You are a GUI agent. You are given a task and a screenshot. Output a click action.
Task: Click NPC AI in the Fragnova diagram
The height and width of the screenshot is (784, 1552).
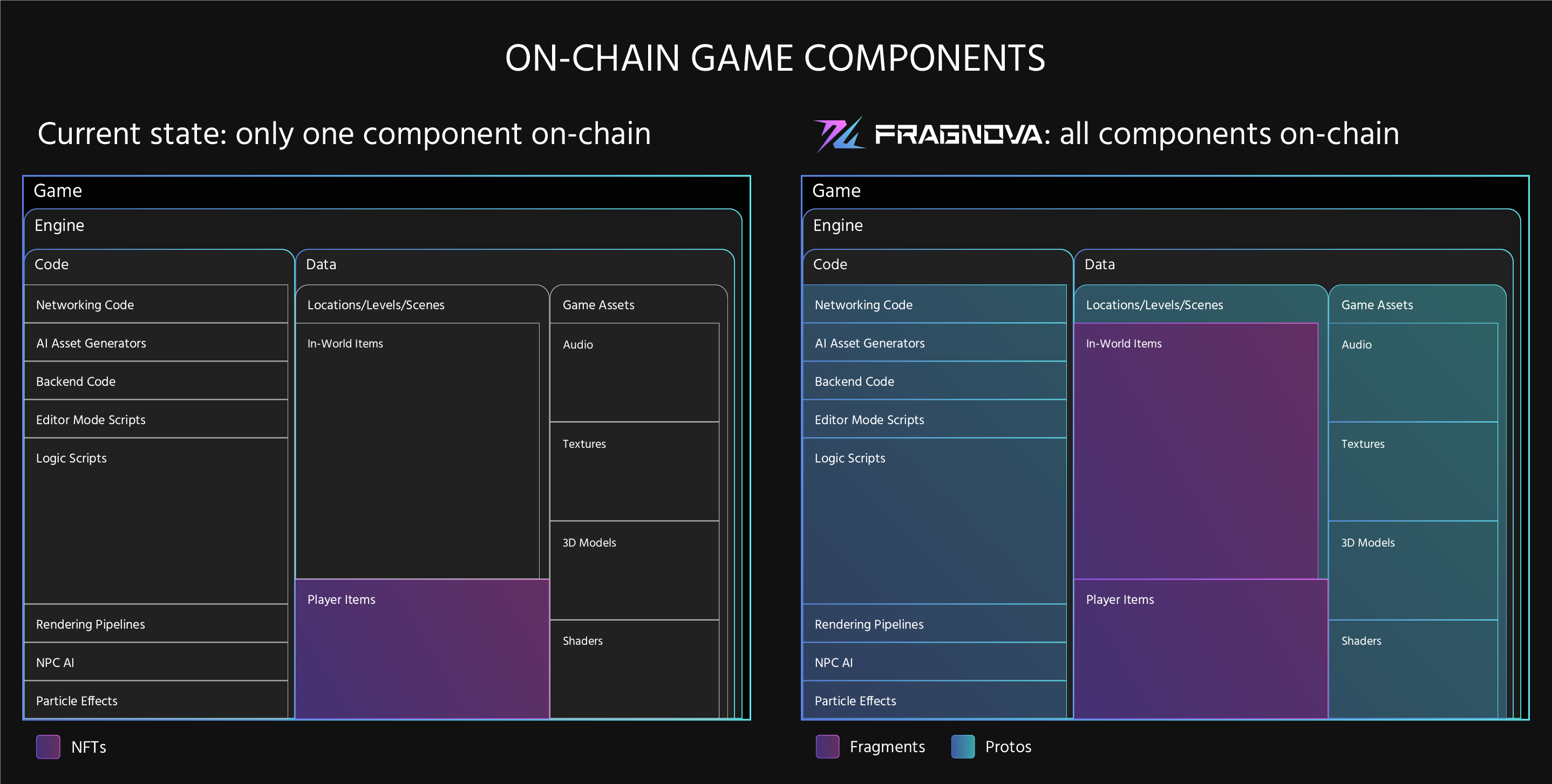click(x=934, y=662)
